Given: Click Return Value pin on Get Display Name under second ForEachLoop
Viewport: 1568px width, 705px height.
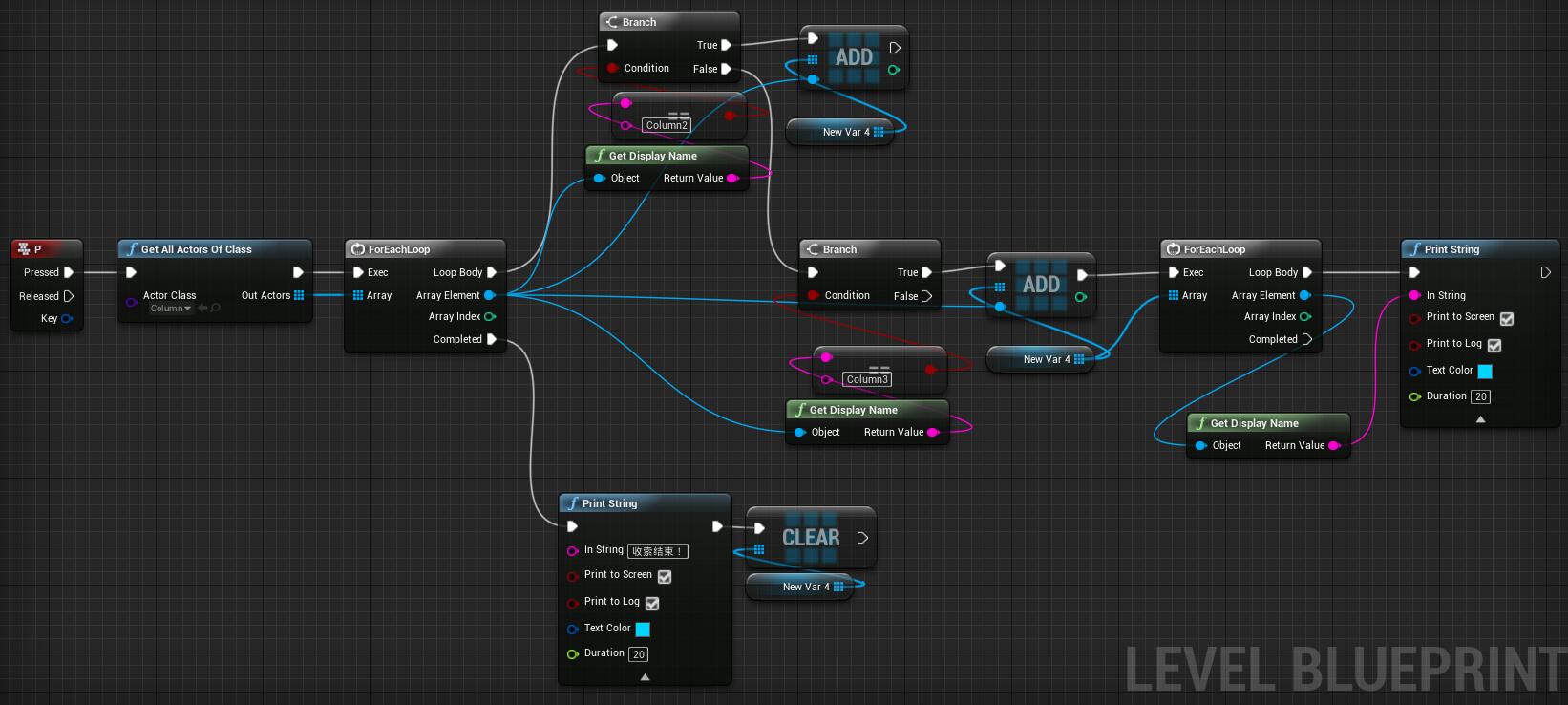Looking at the screenshot, I should coord(1335,445).
